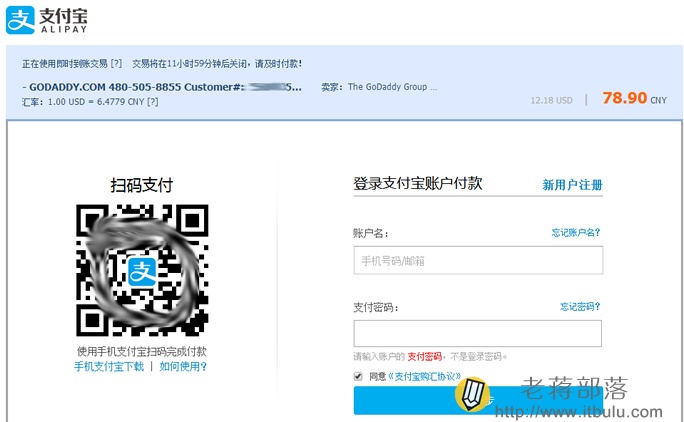Click 新用户注册 link
The image size is (684, 422).
click(x=572, y=185)
